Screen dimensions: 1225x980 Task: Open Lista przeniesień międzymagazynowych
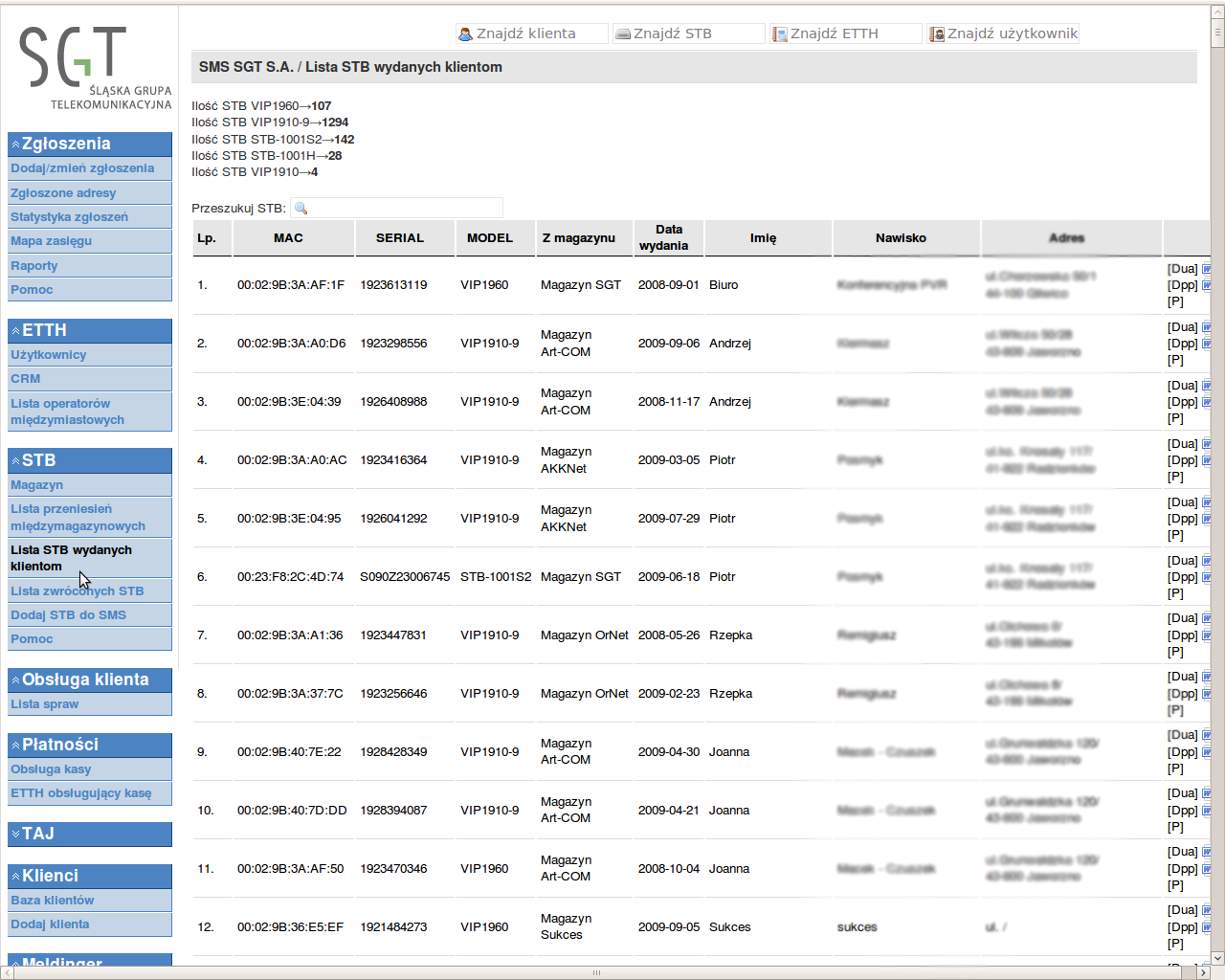[x=90, y=518]
